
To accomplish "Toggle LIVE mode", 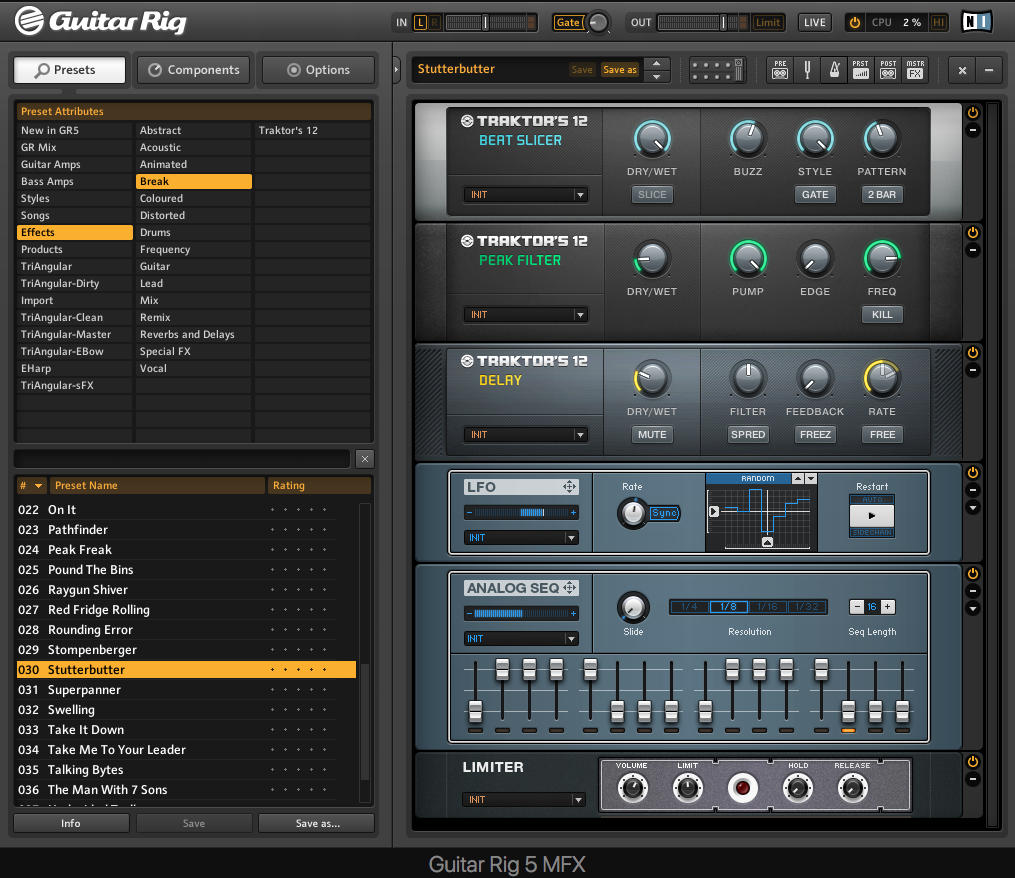I will coord(814,23).
